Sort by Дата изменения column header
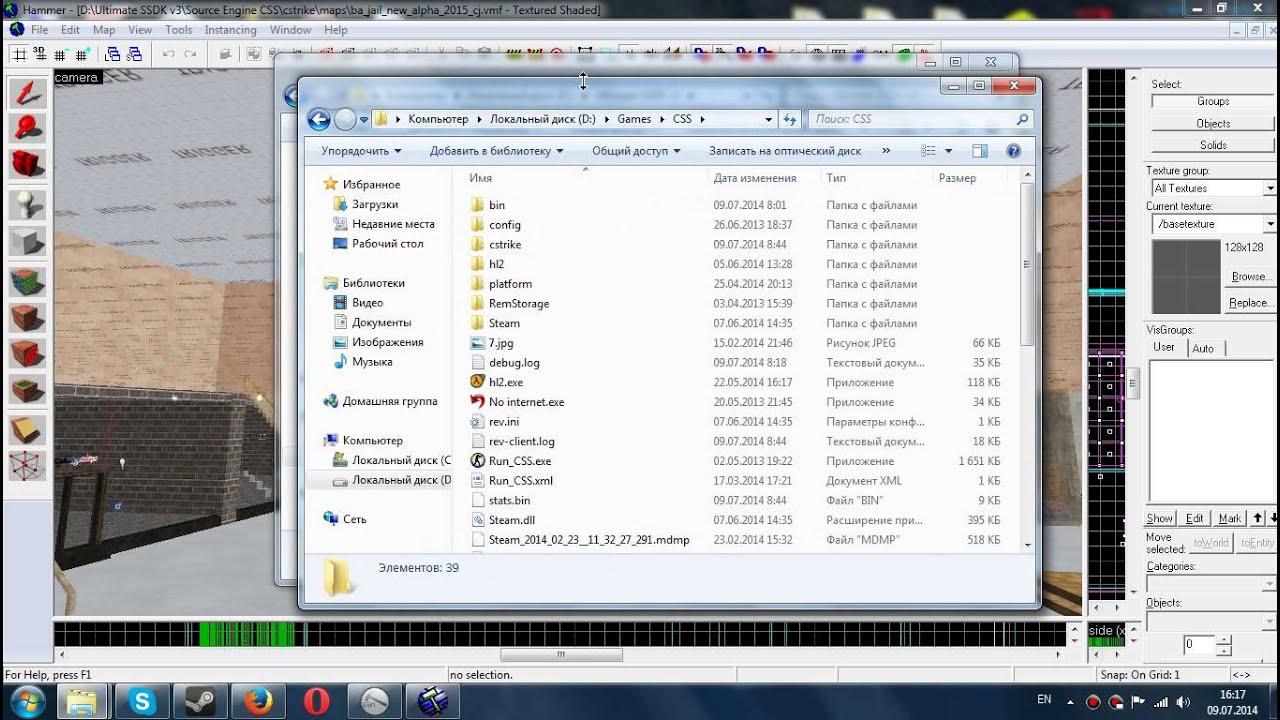This screenshot has width=1280, height=720. click(x=755, y=178)
